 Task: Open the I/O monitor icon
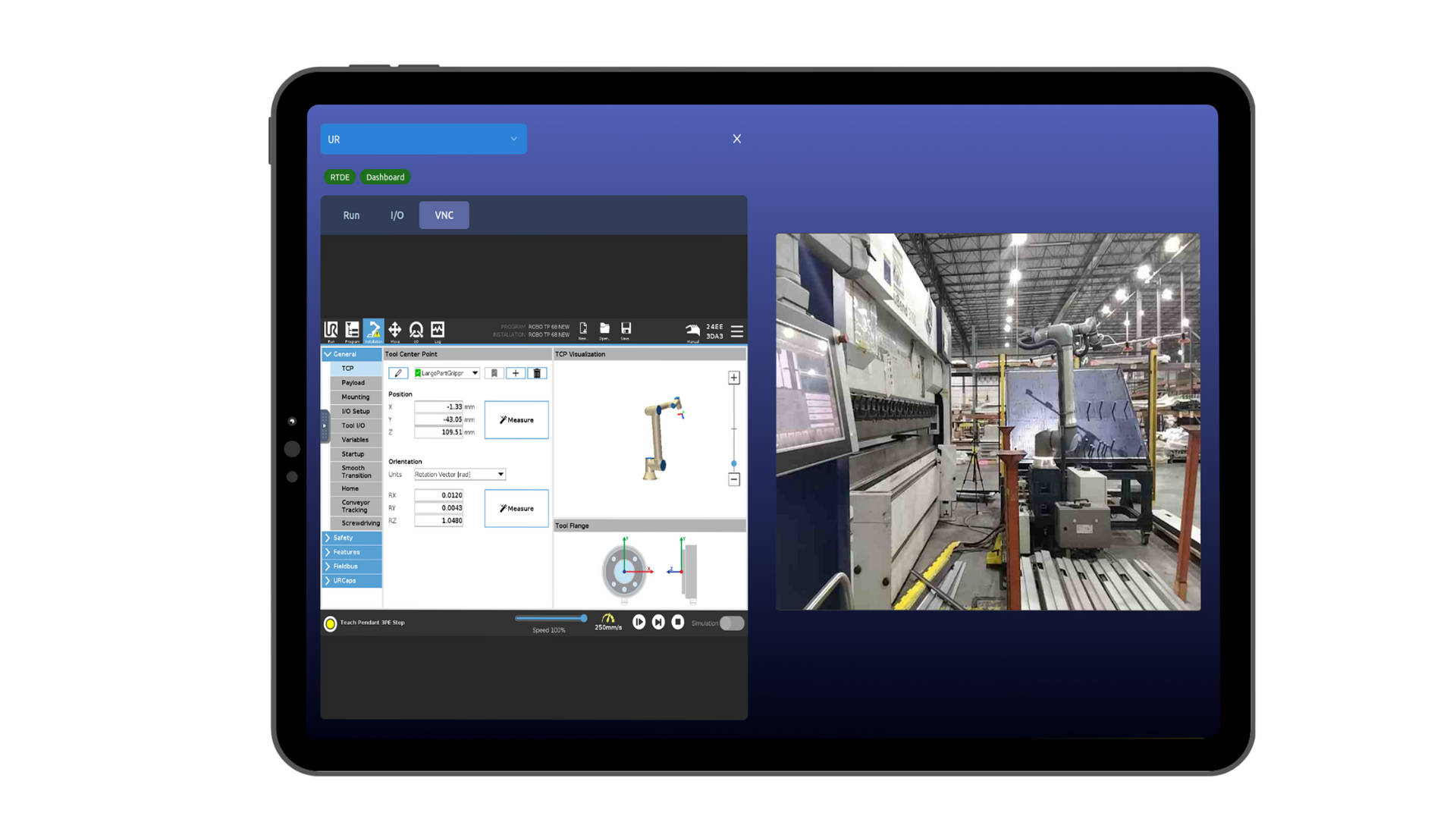click(416, 331)
